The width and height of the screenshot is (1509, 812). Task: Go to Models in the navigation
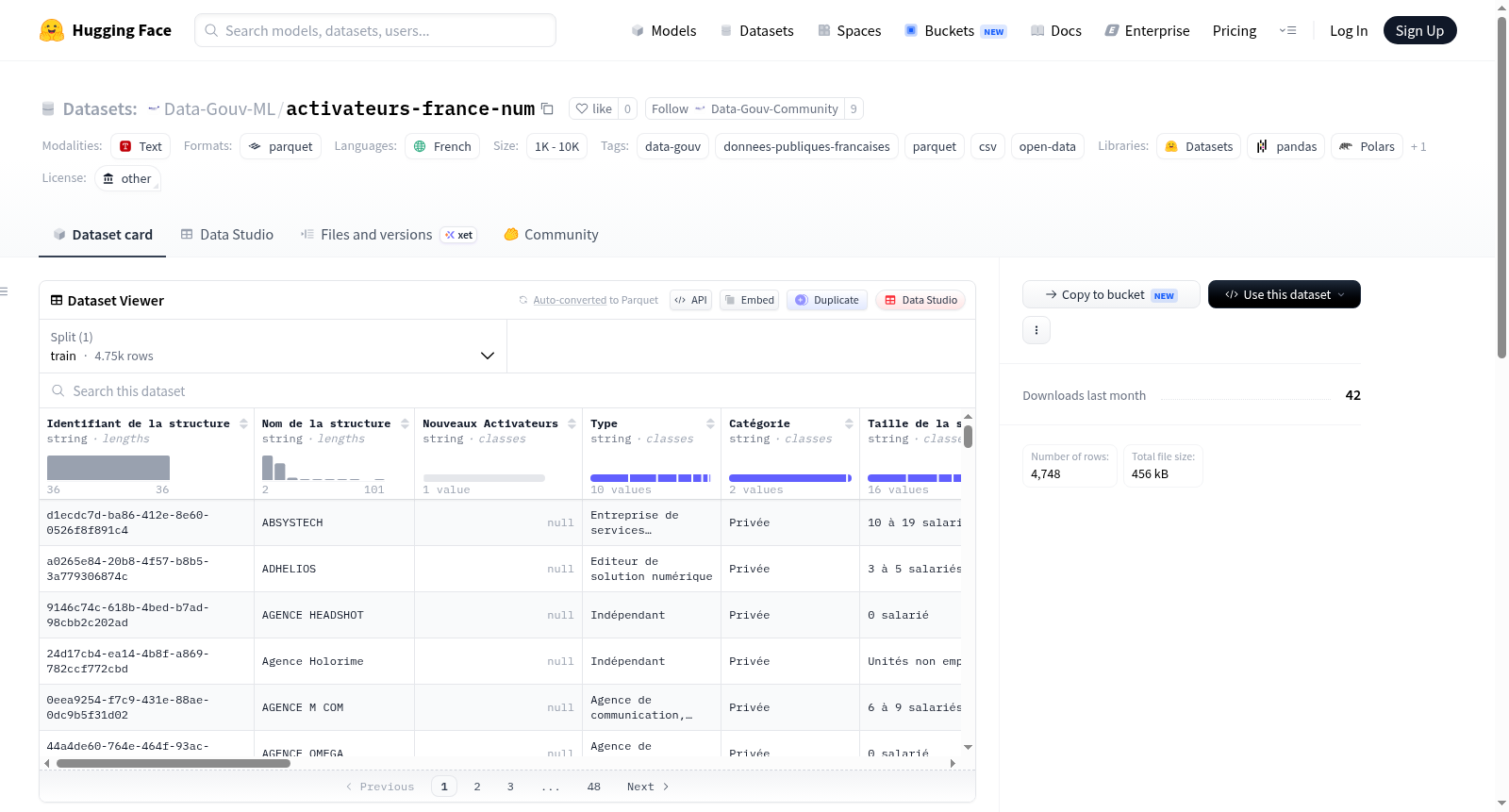coord(663,30)
